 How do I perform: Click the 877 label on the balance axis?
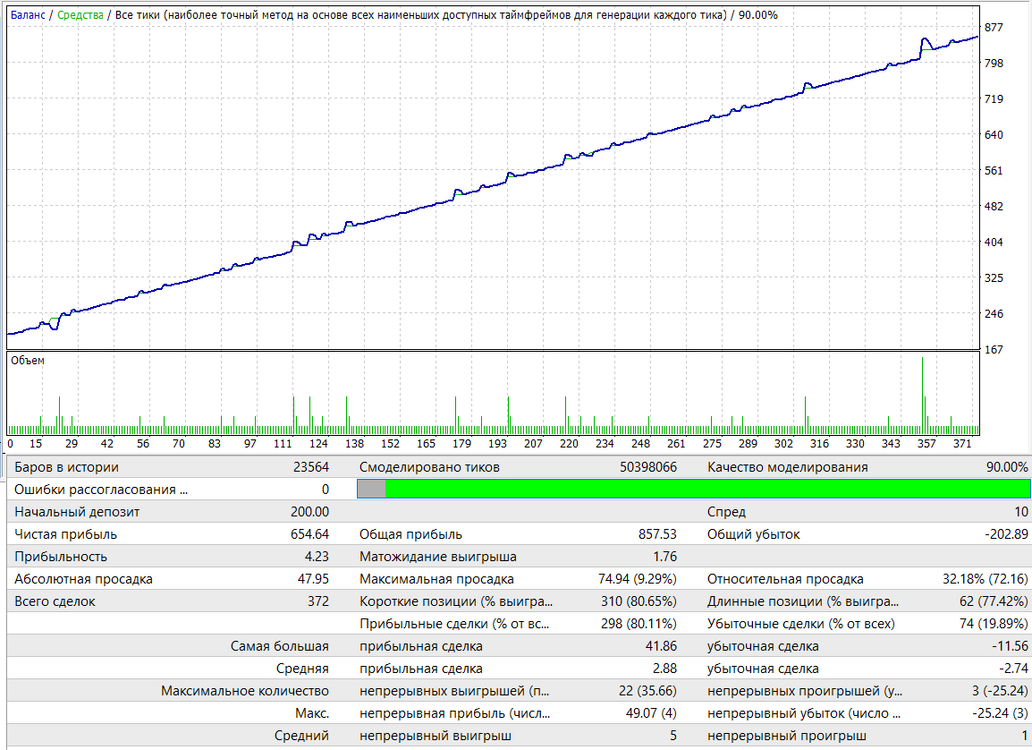click(994, 28)
